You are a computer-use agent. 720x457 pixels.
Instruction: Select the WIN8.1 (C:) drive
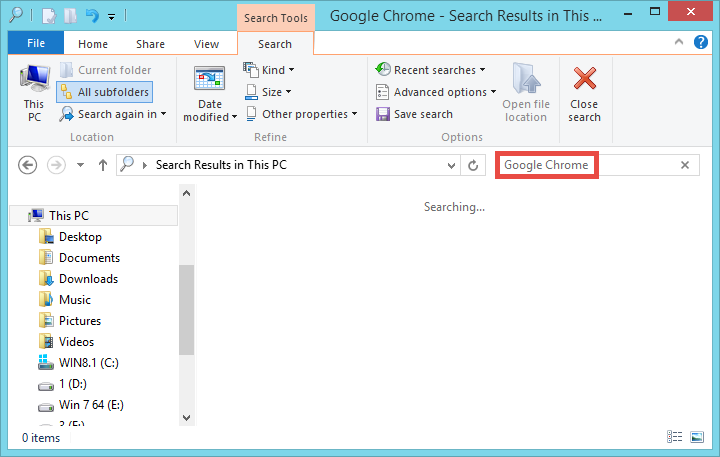(79, 363)
